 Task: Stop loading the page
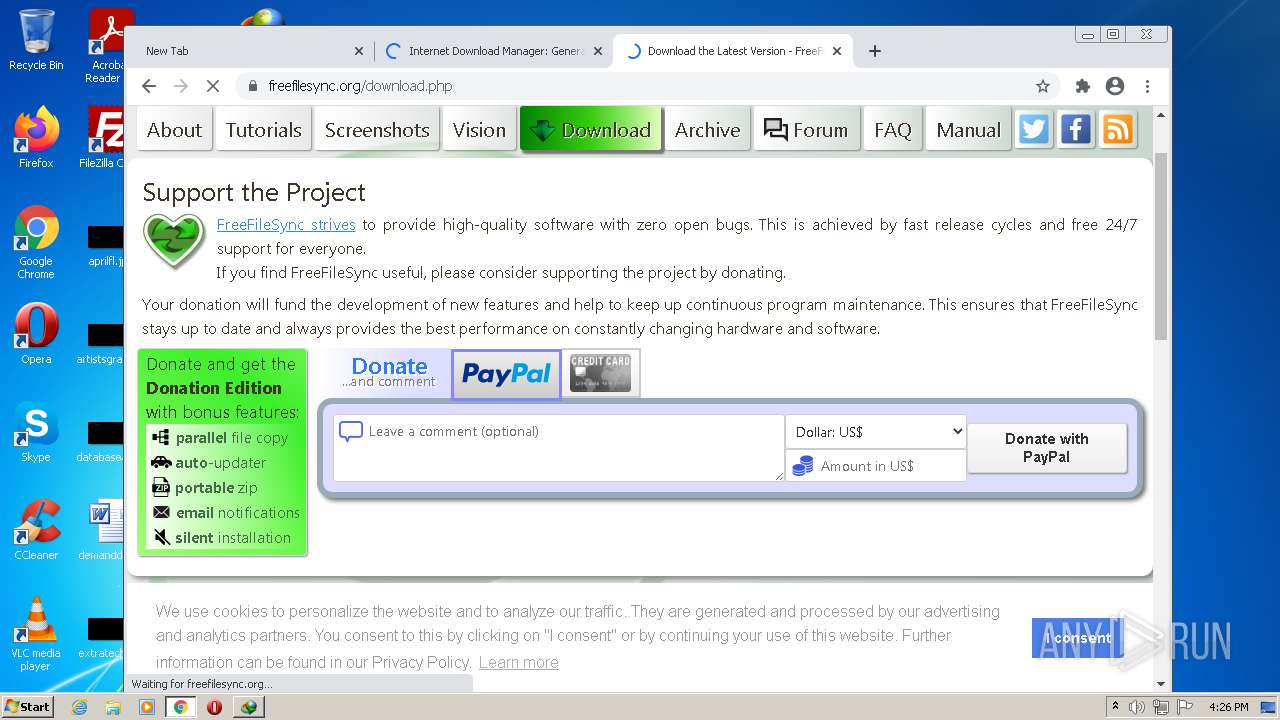(213, 86)
